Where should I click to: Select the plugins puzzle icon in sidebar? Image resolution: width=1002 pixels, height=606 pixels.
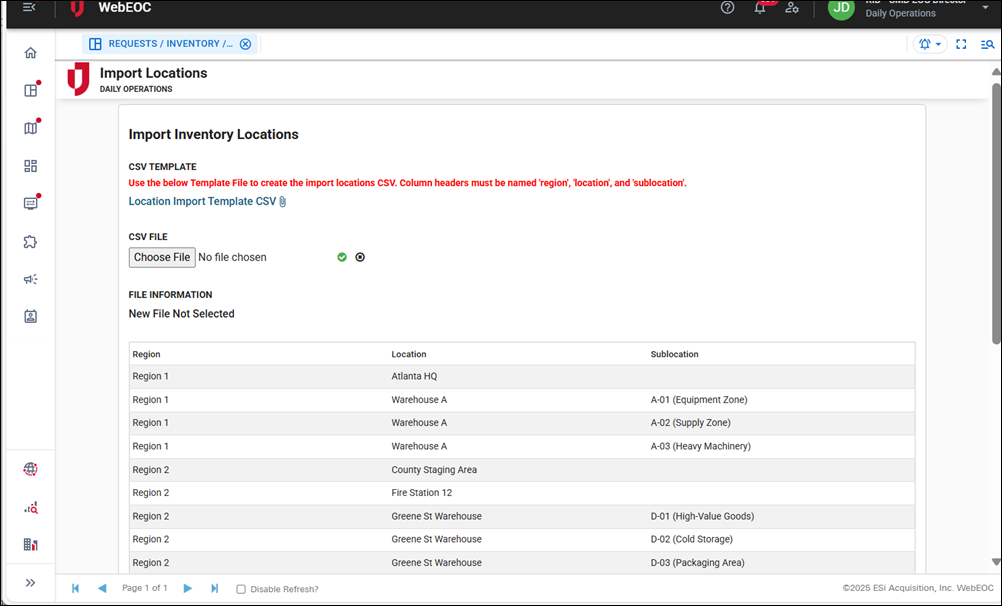[30, 241]
